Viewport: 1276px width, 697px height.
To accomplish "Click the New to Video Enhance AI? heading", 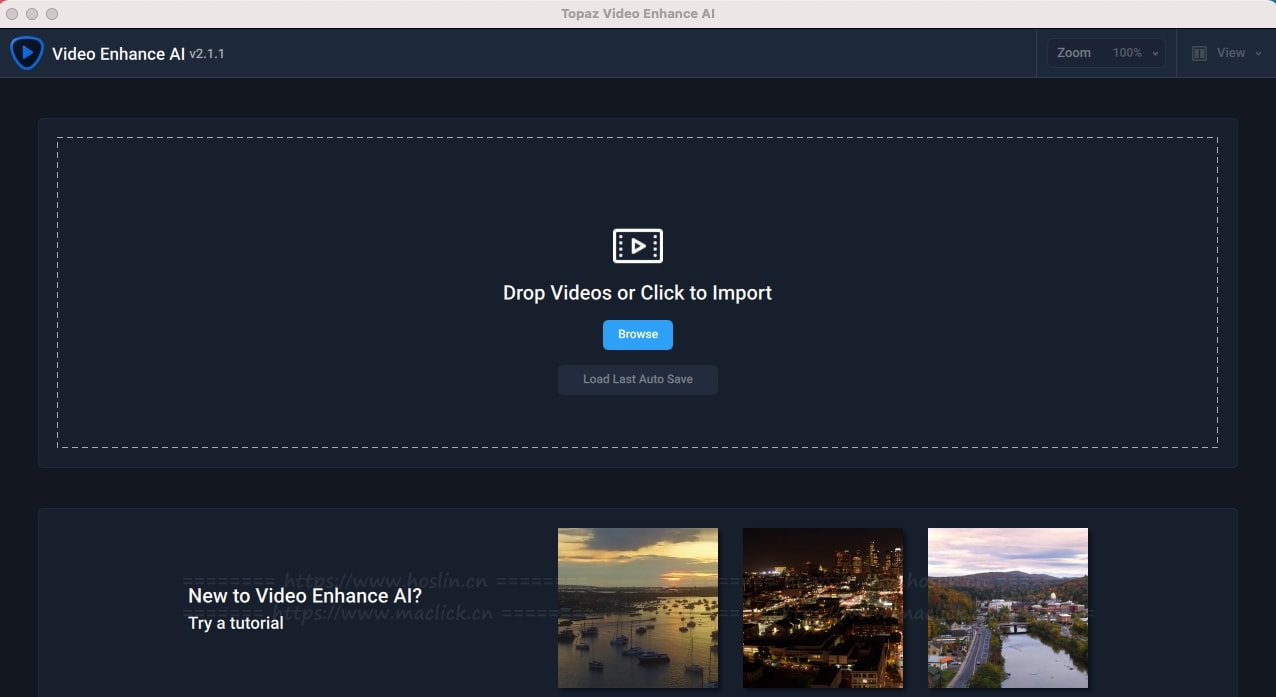I will click(305, 596).
